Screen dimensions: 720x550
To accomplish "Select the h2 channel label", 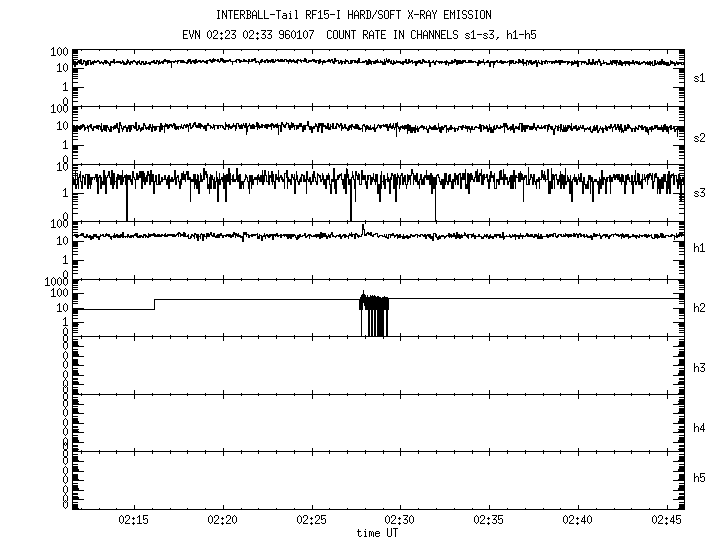I will coord(700,308).
